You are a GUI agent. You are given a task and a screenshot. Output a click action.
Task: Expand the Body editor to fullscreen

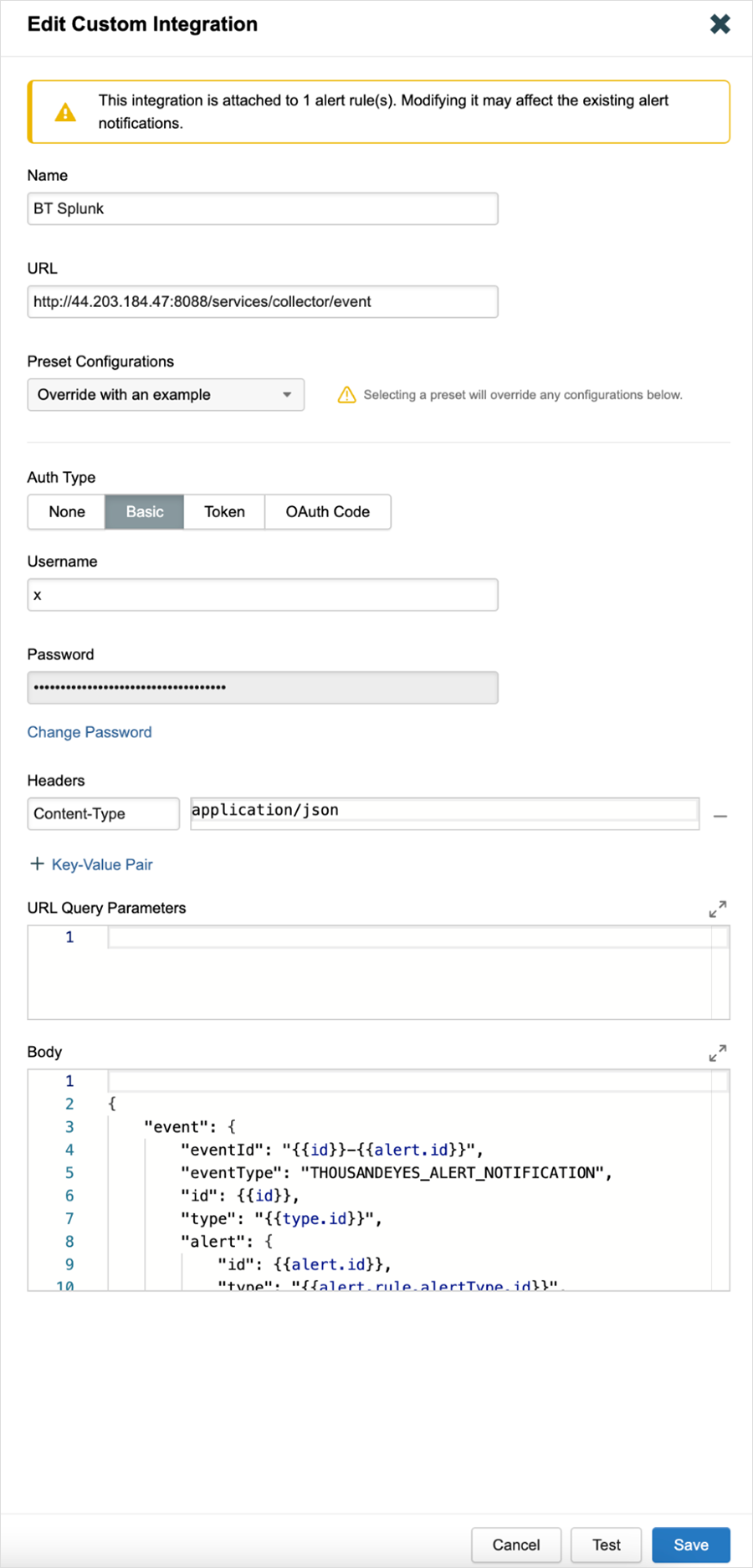(x=717, y=1053)
